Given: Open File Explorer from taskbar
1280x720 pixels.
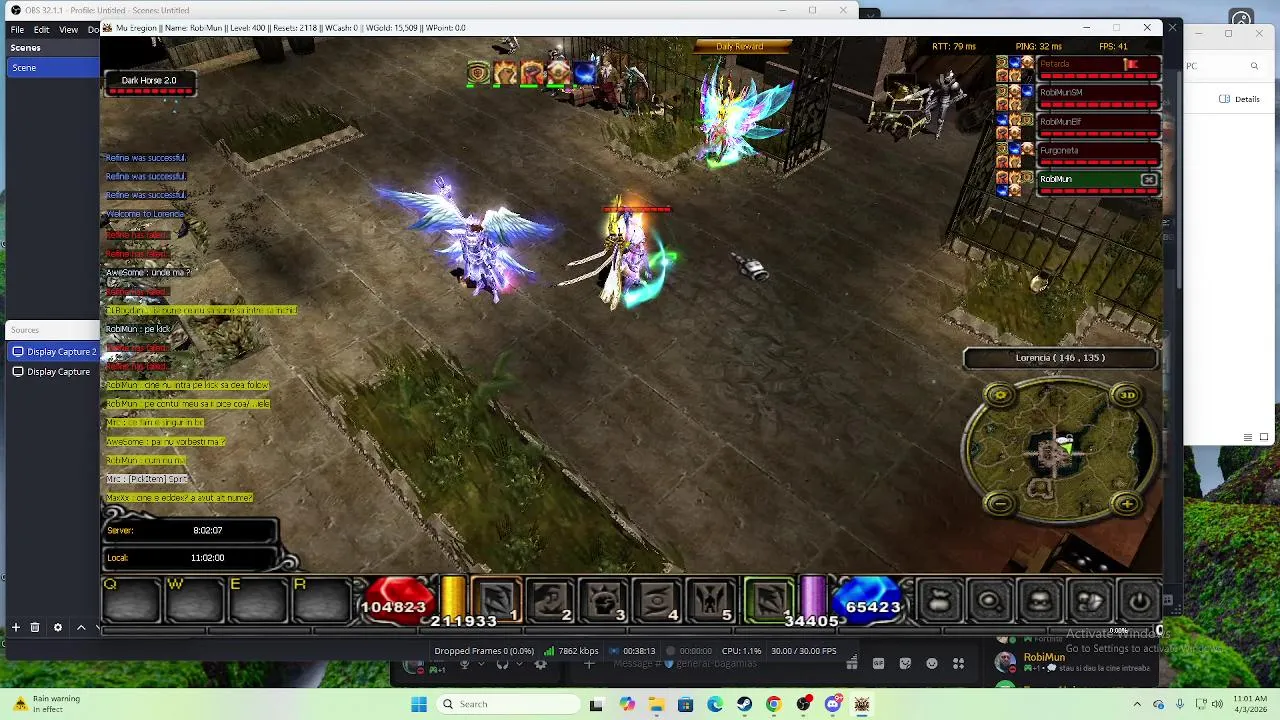Looking at the screenshot, I should click(x=656, y=704).
